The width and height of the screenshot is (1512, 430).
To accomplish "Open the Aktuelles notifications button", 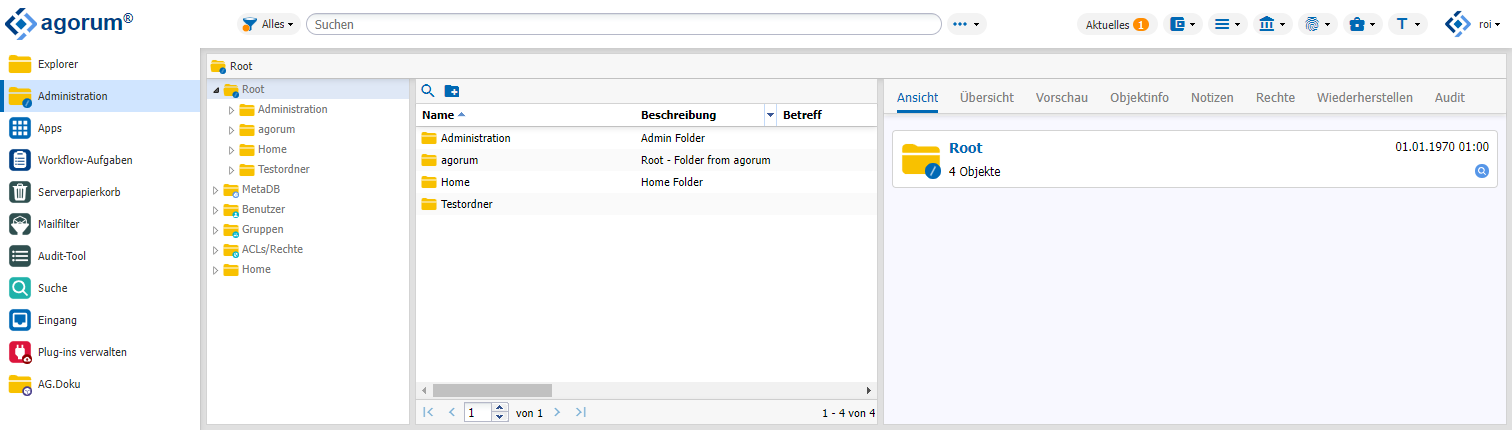I will [x=1116, y=24].
